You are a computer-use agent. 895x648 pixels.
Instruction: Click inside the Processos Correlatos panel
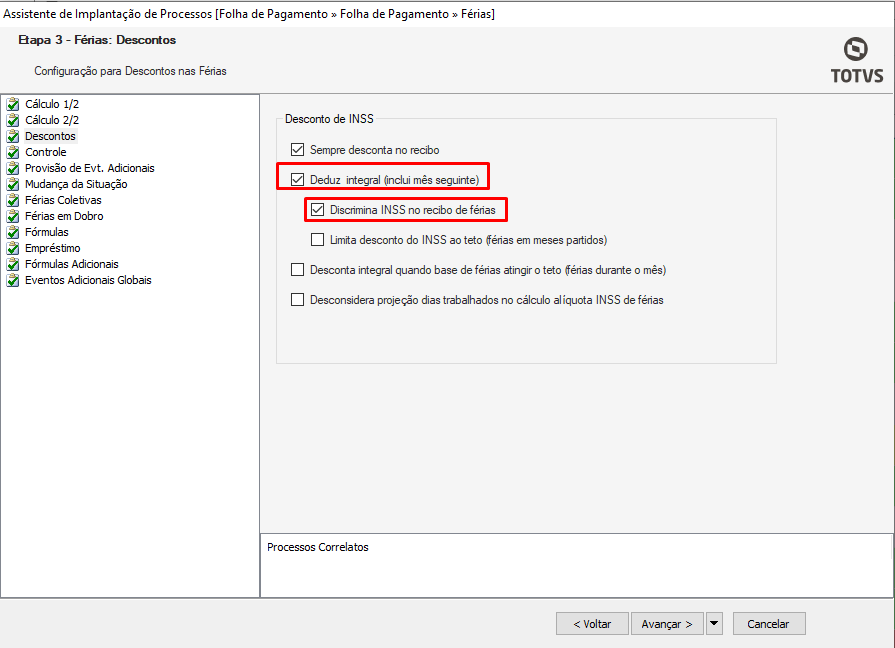click(x=575, y=572)
